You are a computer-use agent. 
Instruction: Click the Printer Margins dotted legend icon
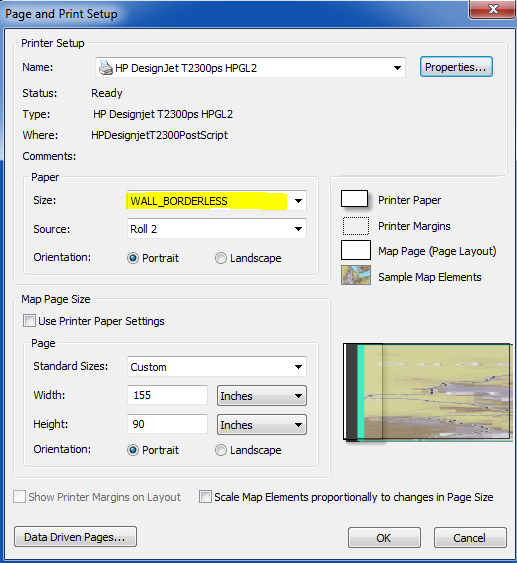click(355, 226)
